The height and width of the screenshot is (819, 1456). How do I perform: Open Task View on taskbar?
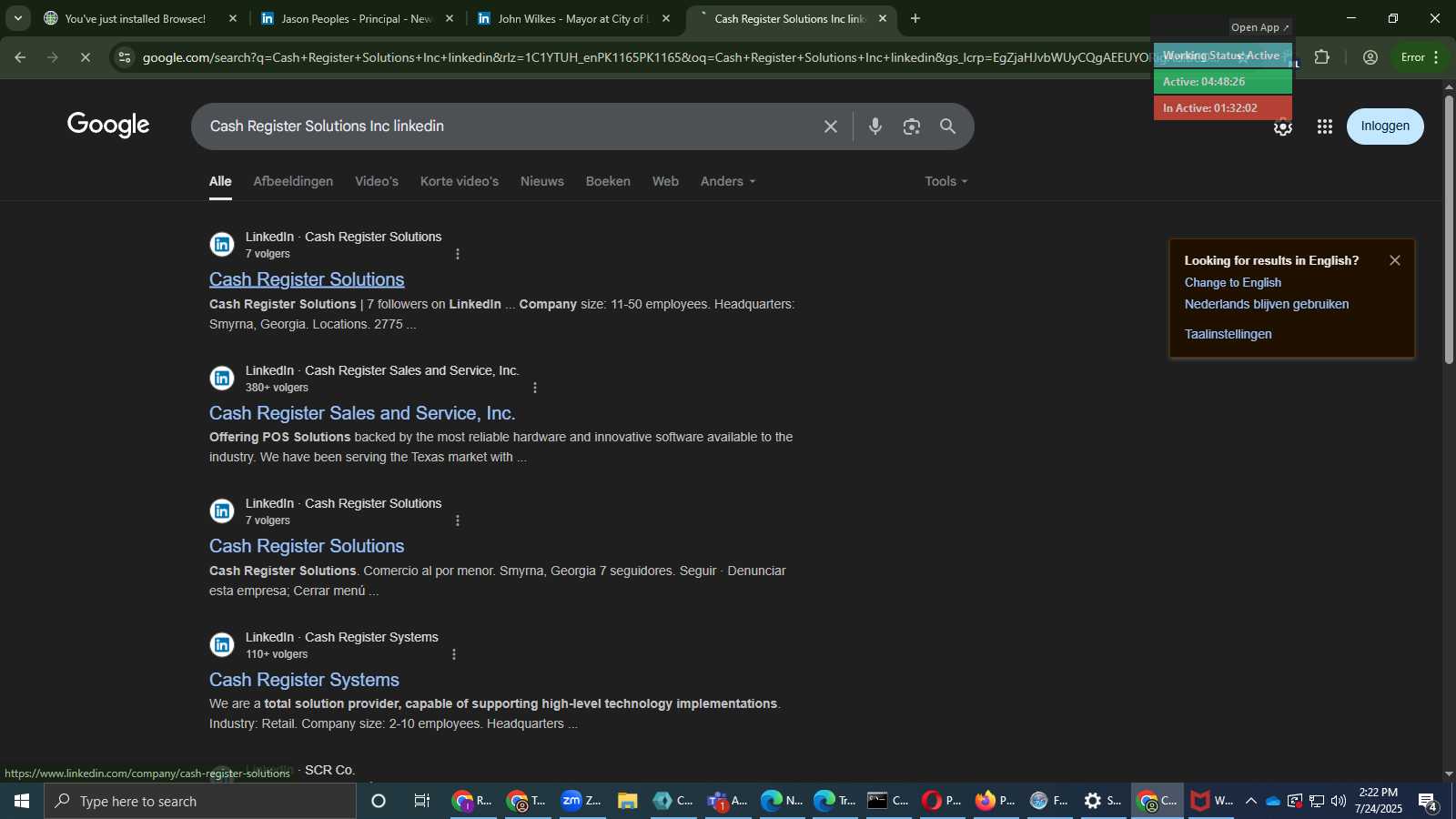(422, 801)
